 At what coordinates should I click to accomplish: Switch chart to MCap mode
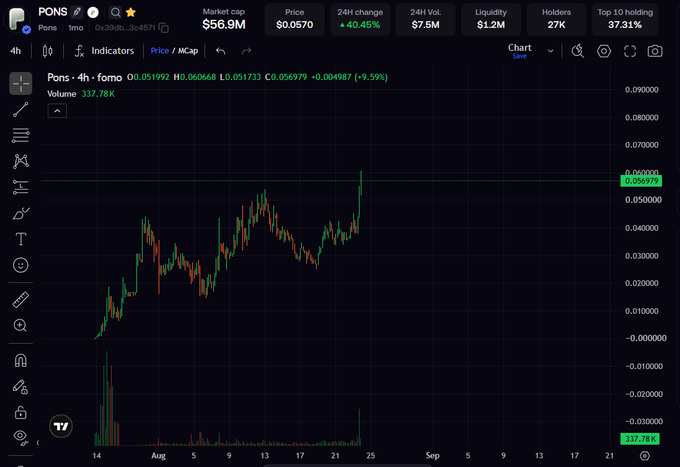(188, 51)
